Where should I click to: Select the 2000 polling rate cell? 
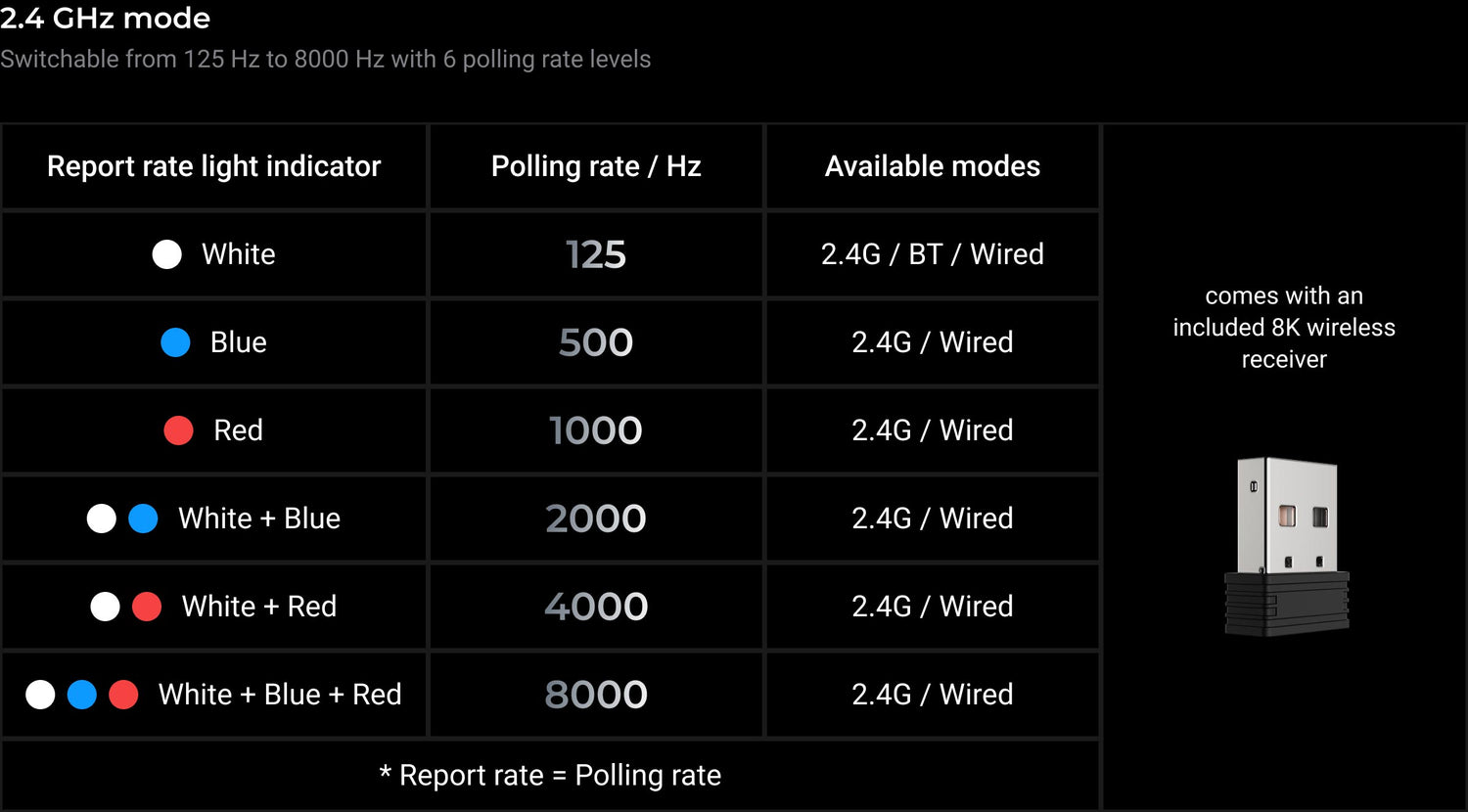pyautogui.click(x=596, y=519)
